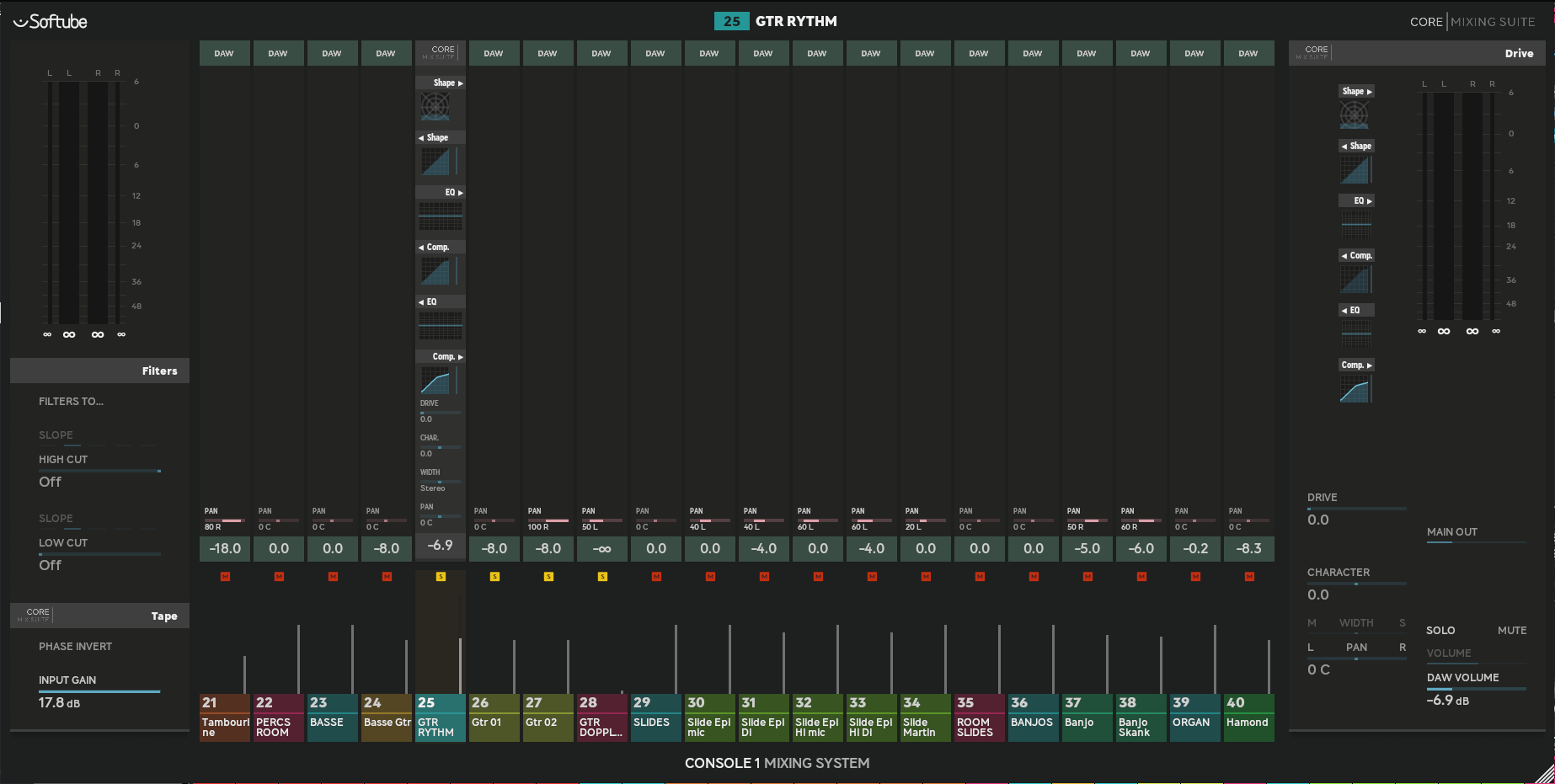1555x784 pixels.
Task: Toggle SOLO in the right output panel
Action: click(1440, 630)
